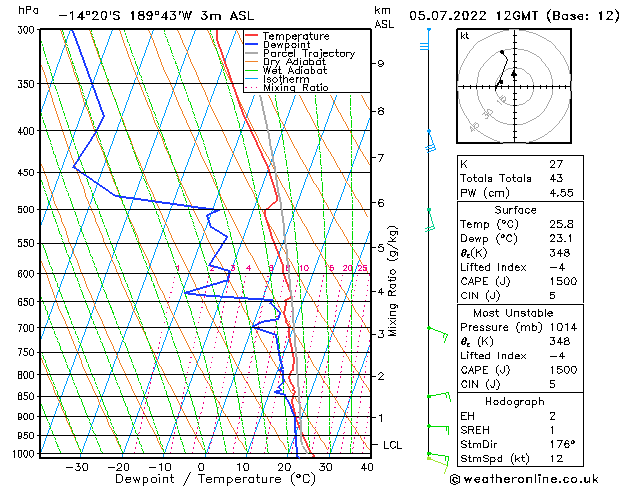Click the Isotherm legend entry
Viewport: 629px width, 486px height.
pos(277,79)
